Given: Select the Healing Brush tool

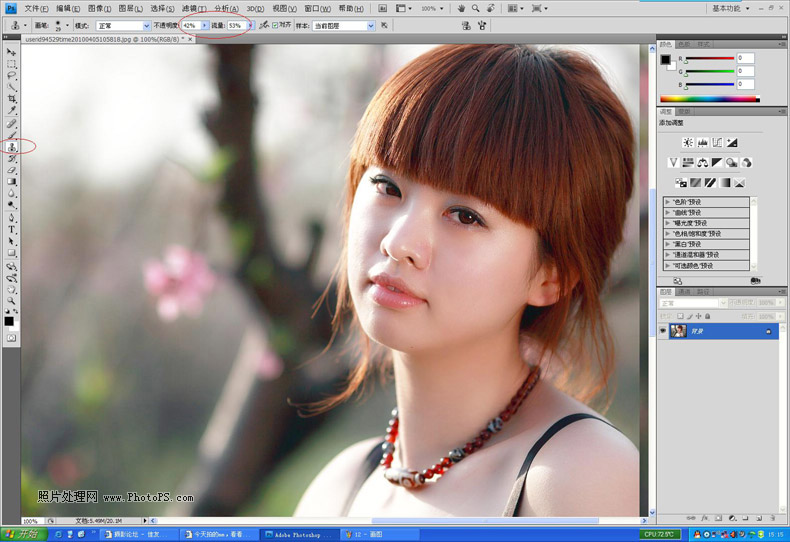Looking at the screenshot, I should click(11, 123).
